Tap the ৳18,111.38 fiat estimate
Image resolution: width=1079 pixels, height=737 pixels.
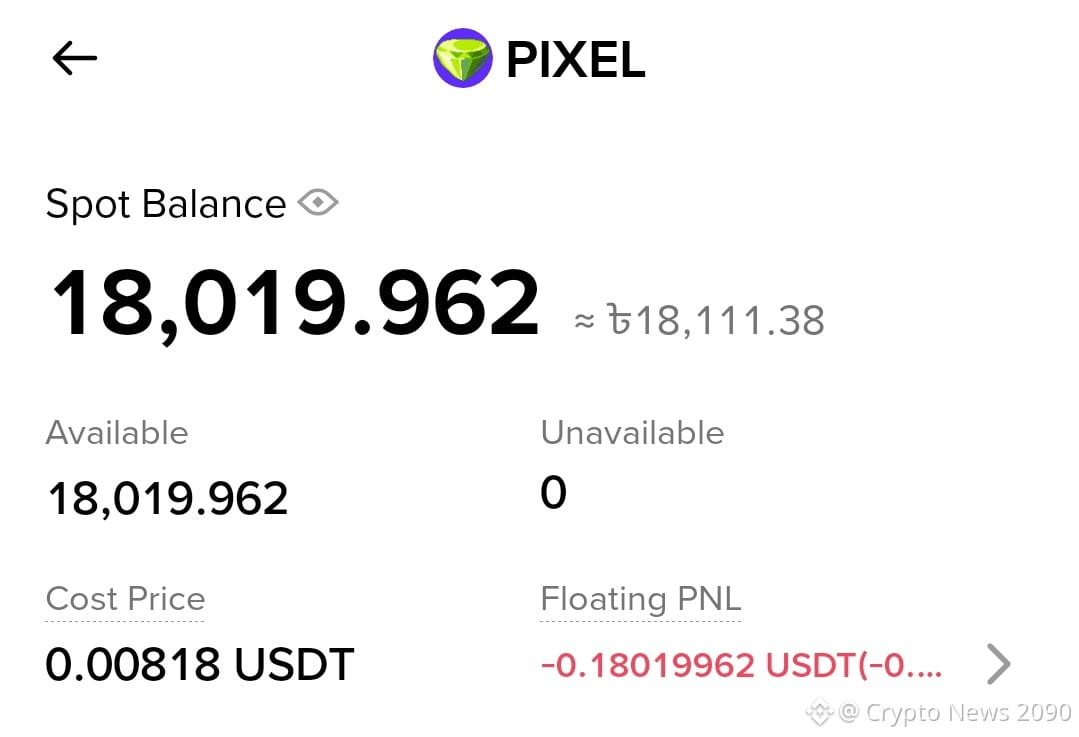pos(716,321)
